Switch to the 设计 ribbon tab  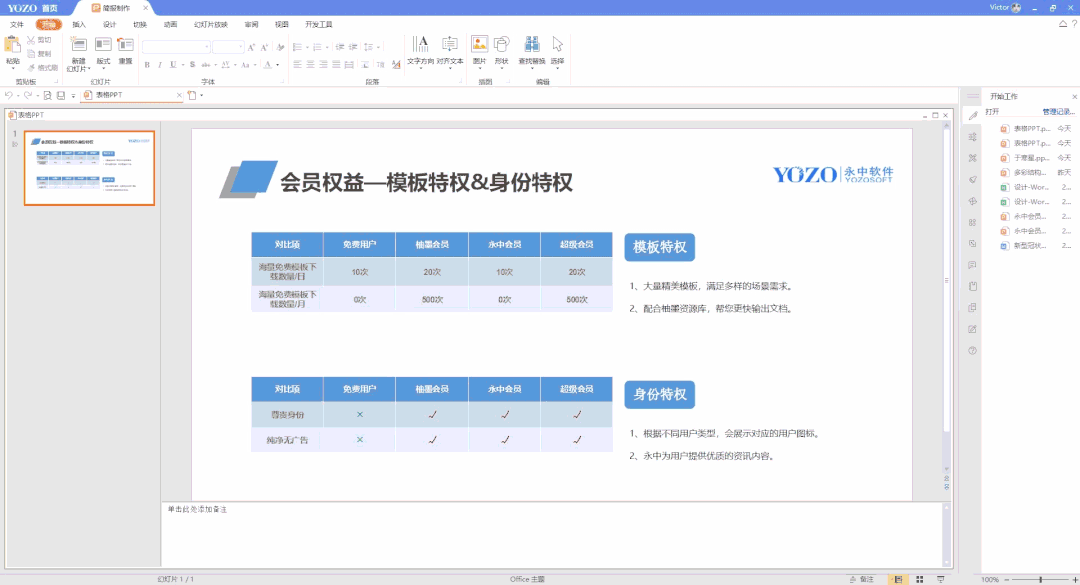[x=110, y=24]
